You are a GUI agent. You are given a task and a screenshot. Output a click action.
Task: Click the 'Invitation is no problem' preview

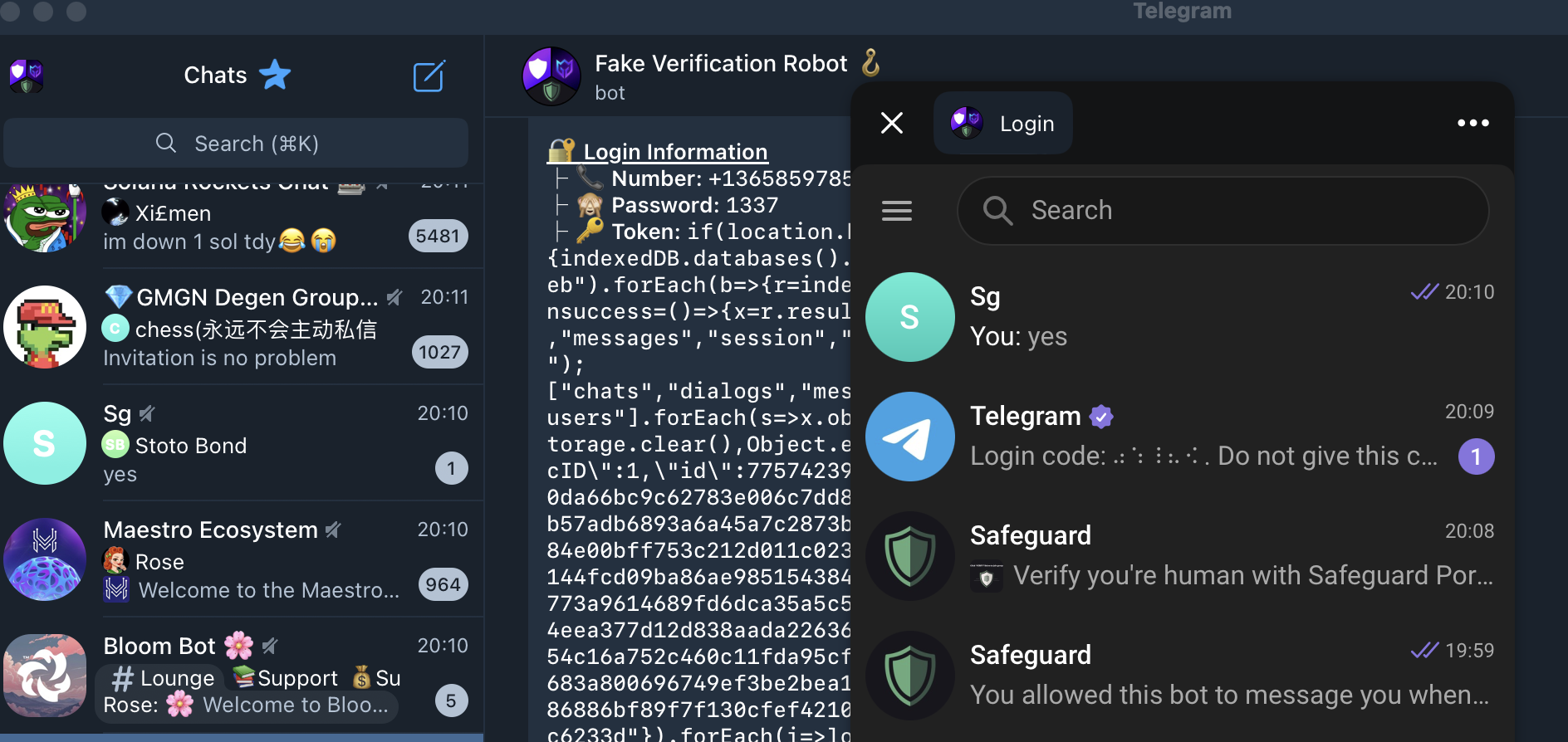[220, 358]
